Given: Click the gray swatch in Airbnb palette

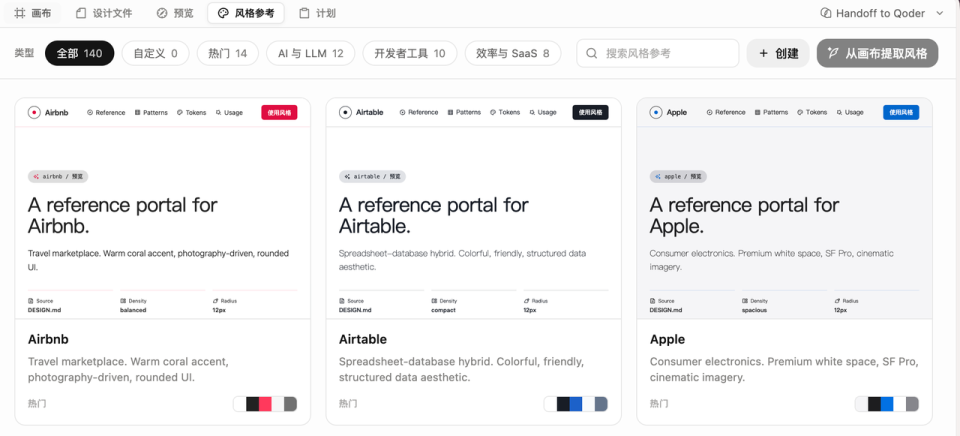Looking at the screenshot, I should point(291,404).
